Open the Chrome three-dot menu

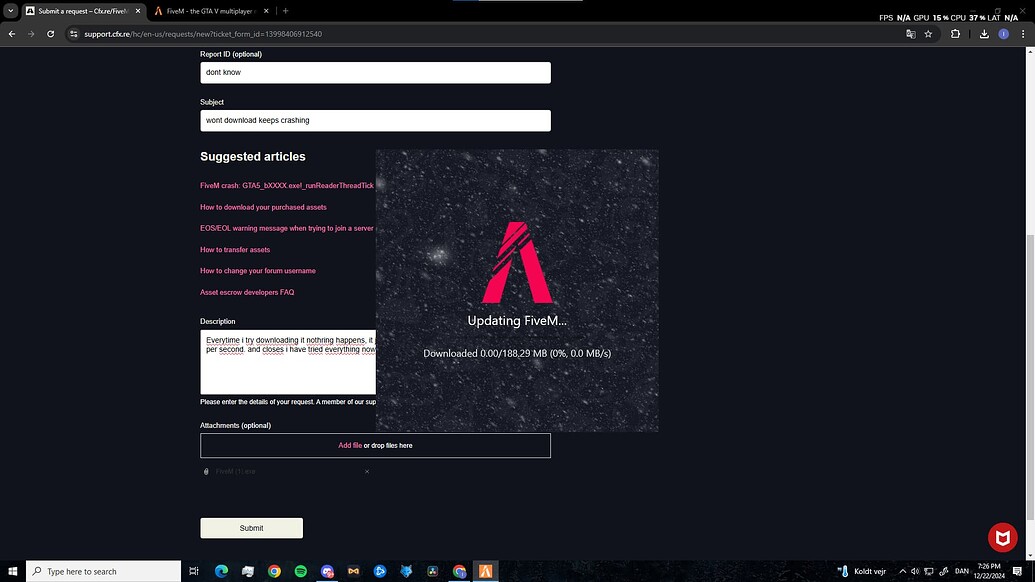pos(1023,34)
